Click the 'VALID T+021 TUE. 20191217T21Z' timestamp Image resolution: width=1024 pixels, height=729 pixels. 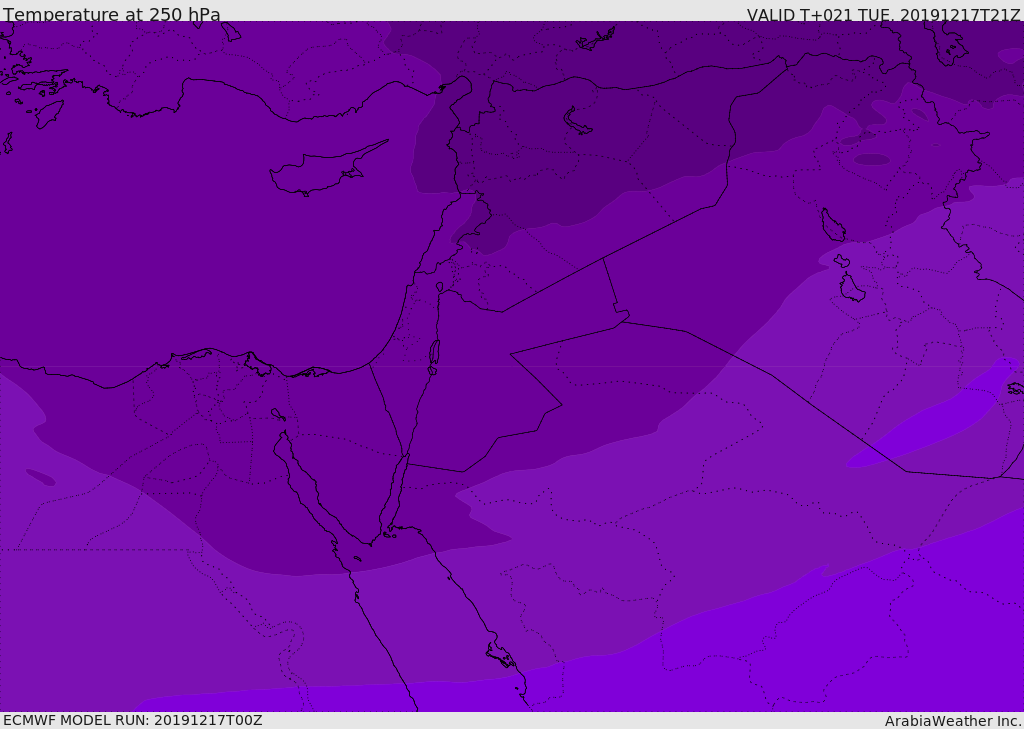884,15
